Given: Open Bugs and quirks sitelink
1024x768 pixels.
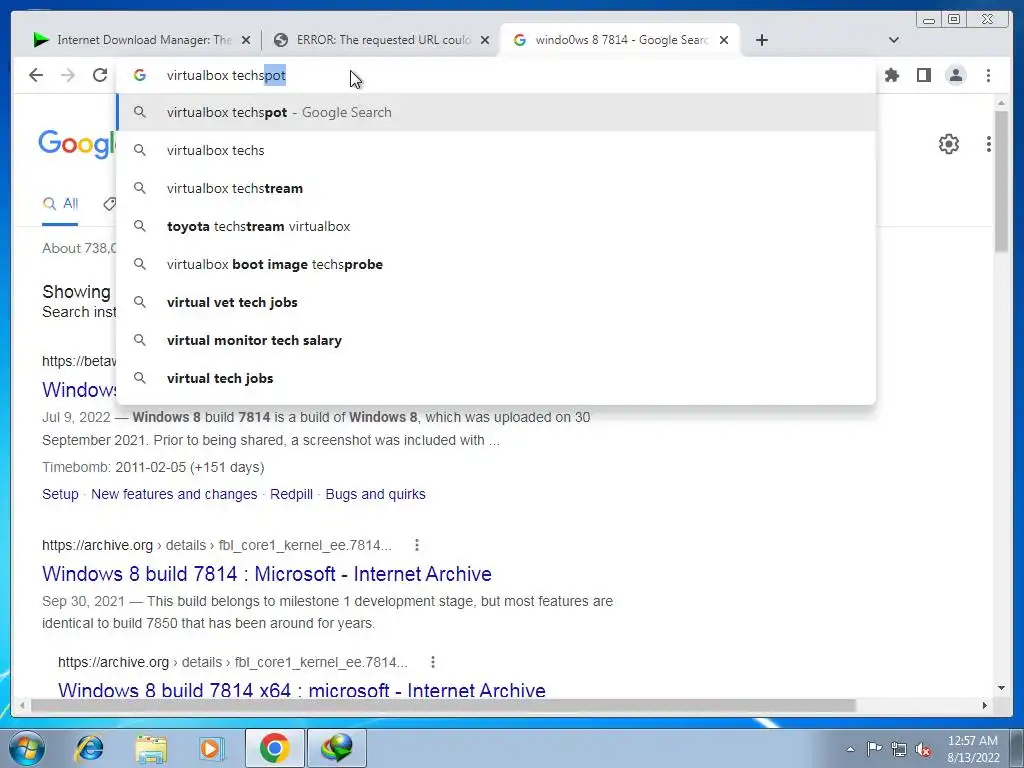Looking at the screenshot, I should pos(376,494).
